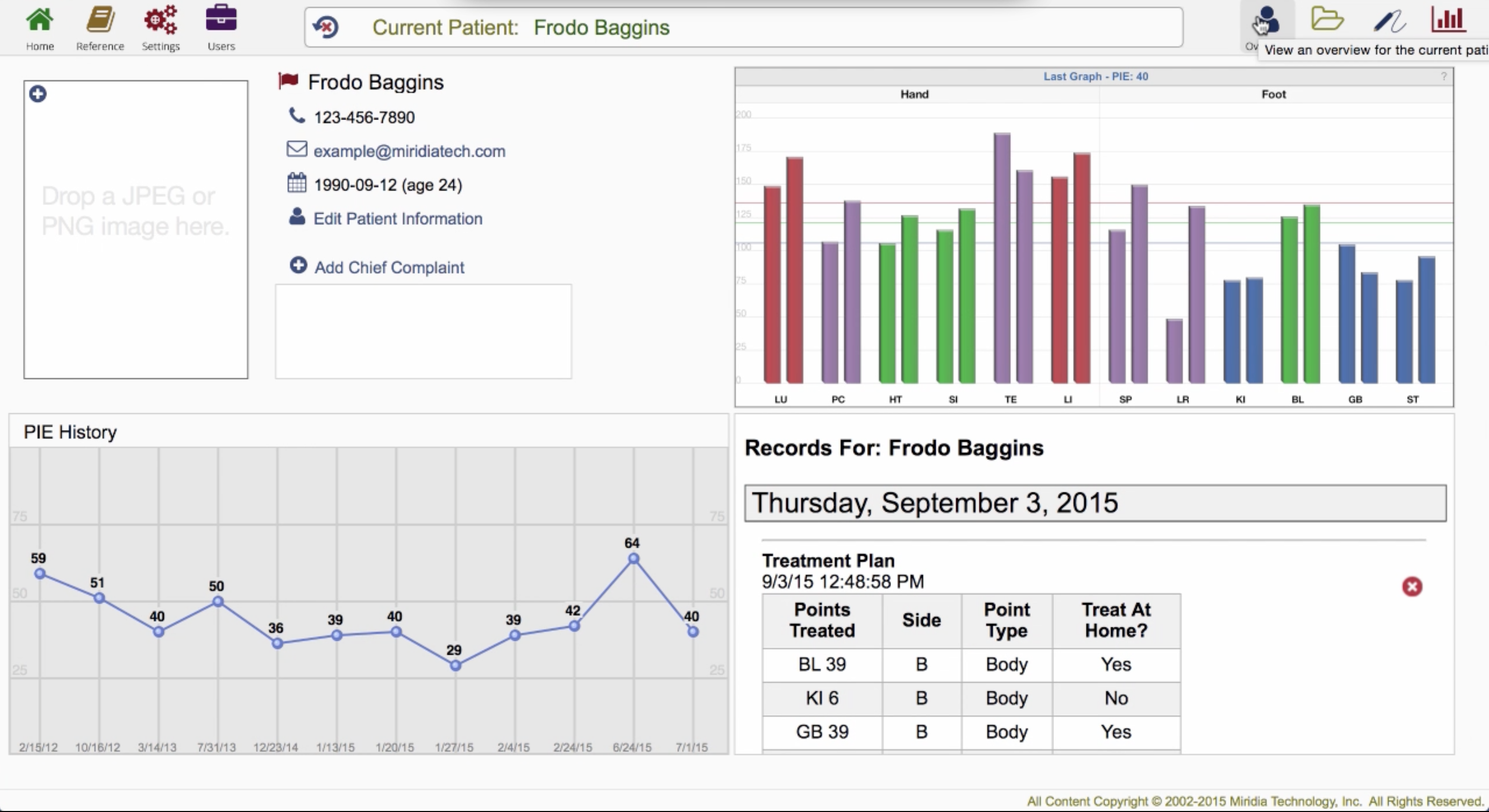Open the patient folder icon

pos(1327,19)
